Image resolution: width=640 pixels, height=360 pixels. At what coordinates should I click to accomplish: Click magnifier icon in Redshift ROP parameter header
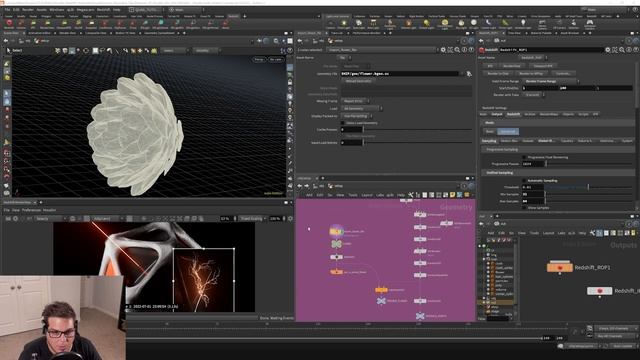(x=622, y=50)
